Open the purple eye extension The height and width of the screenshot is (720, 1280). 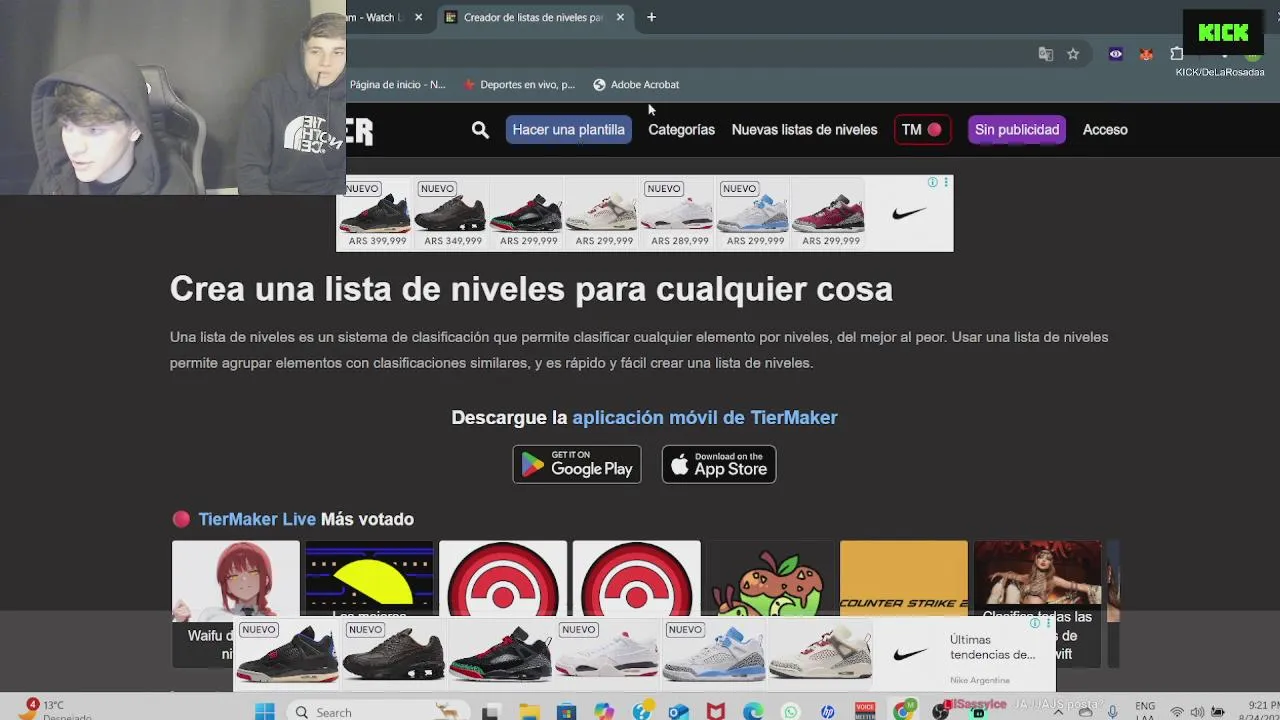point(1116,54)
